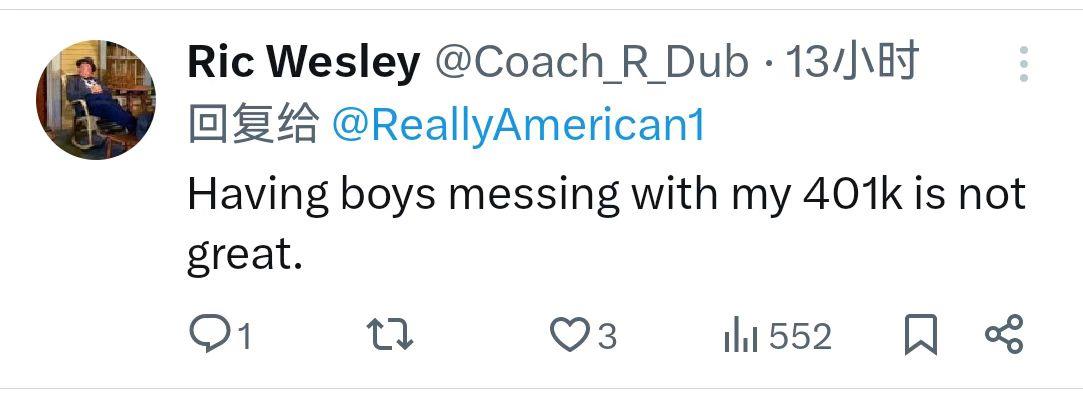Viewport: 1083px width, 410px height.
Task: Click the share icon on the tweet
Action: (1004, 335)
